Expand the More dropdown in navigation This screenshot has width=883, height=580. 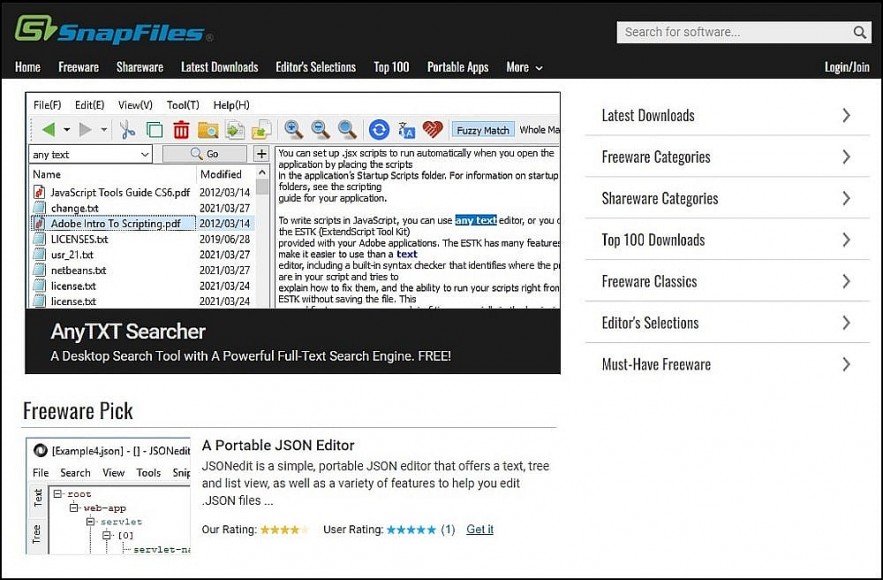pos(524,67)
